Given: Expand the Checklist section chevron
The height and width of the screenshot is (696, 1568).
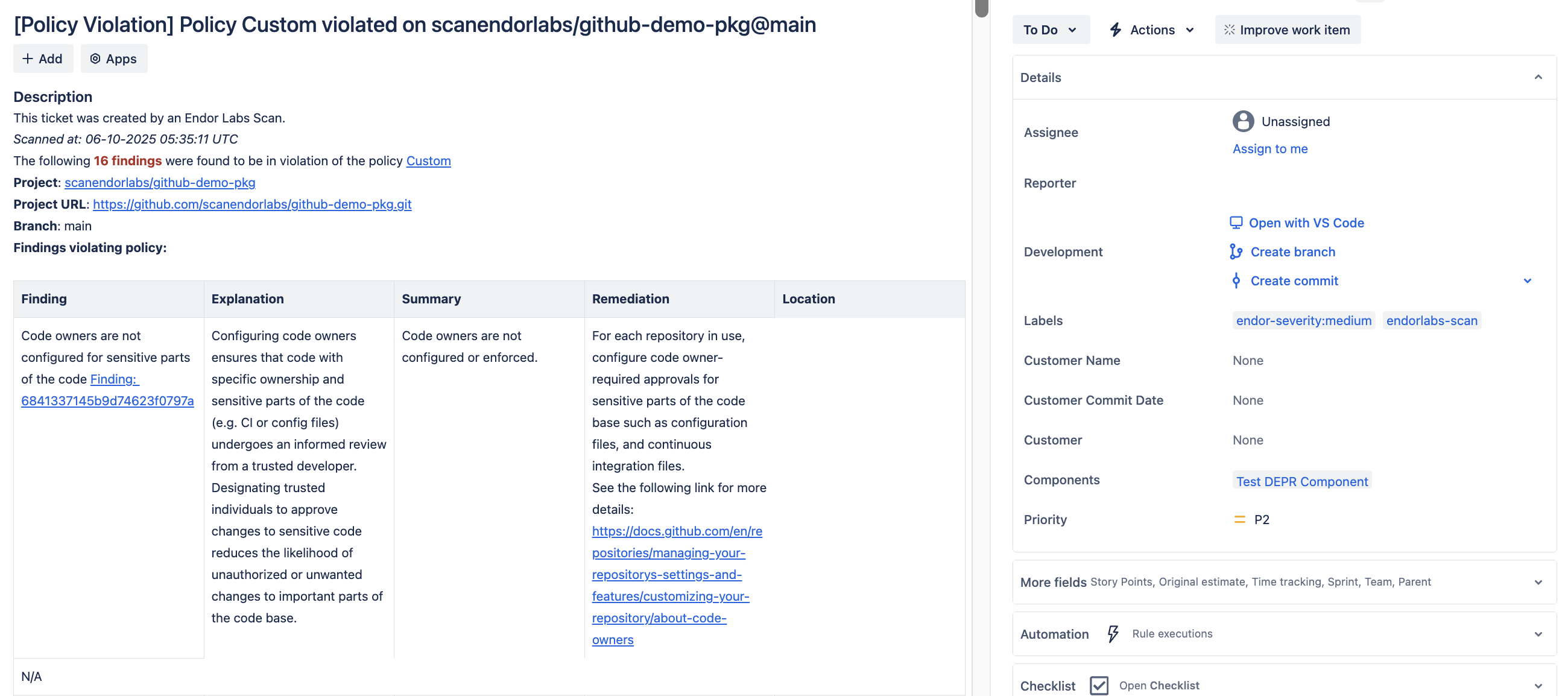Looking at the screenshot, I should tap(1538, 686).
